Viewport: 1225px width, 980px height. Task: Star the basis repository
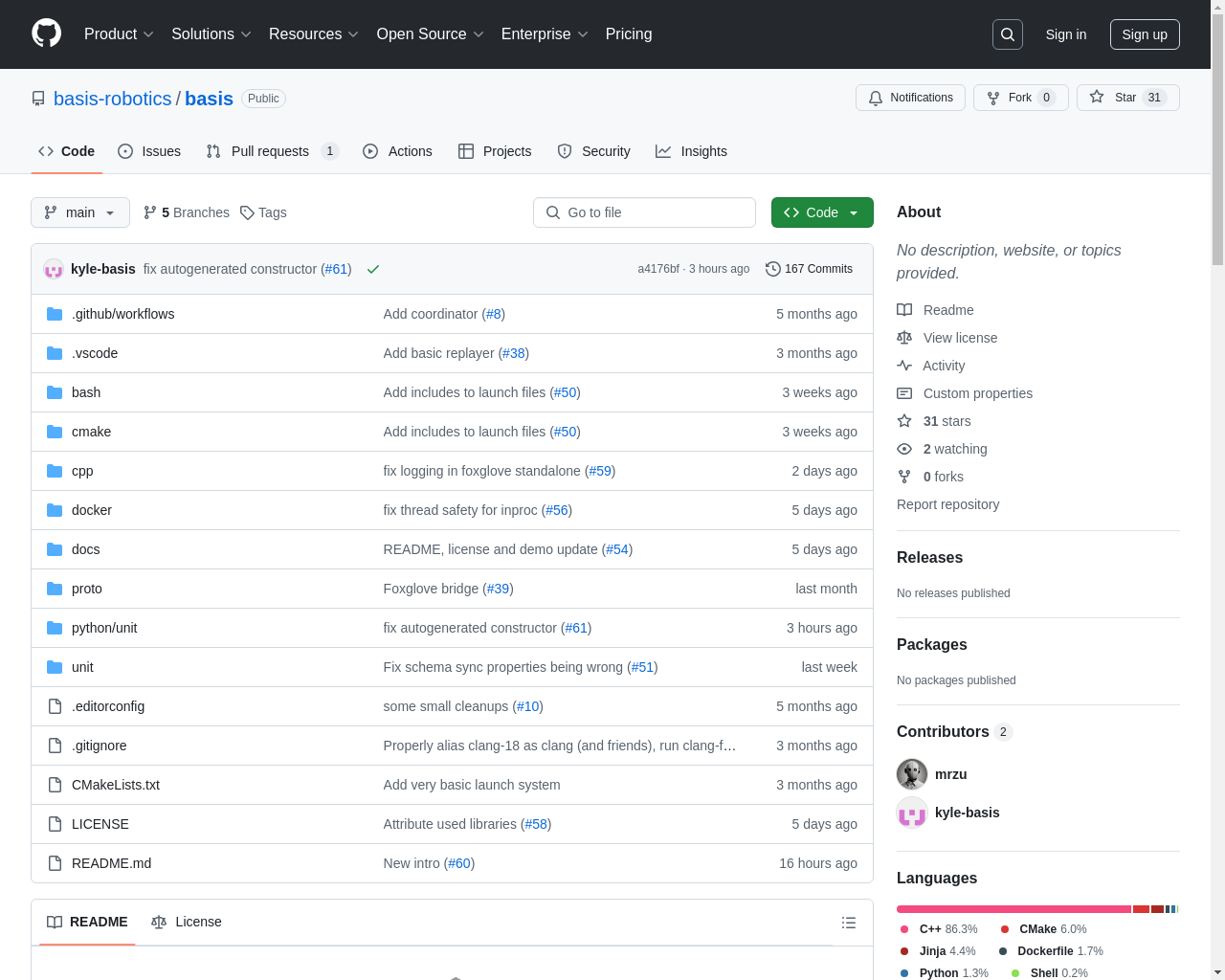[1127, 98]
